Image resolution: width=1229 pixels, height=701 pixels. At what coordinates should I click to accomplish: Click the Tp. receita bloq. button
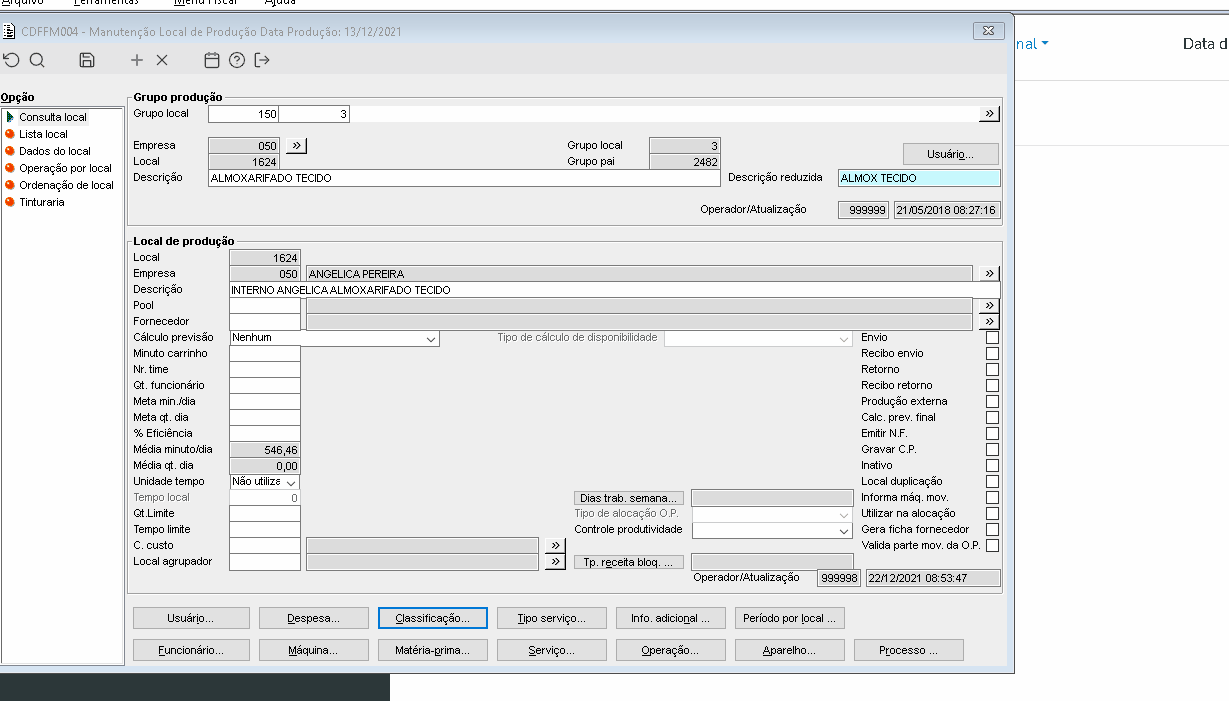(x=629, y=562)
